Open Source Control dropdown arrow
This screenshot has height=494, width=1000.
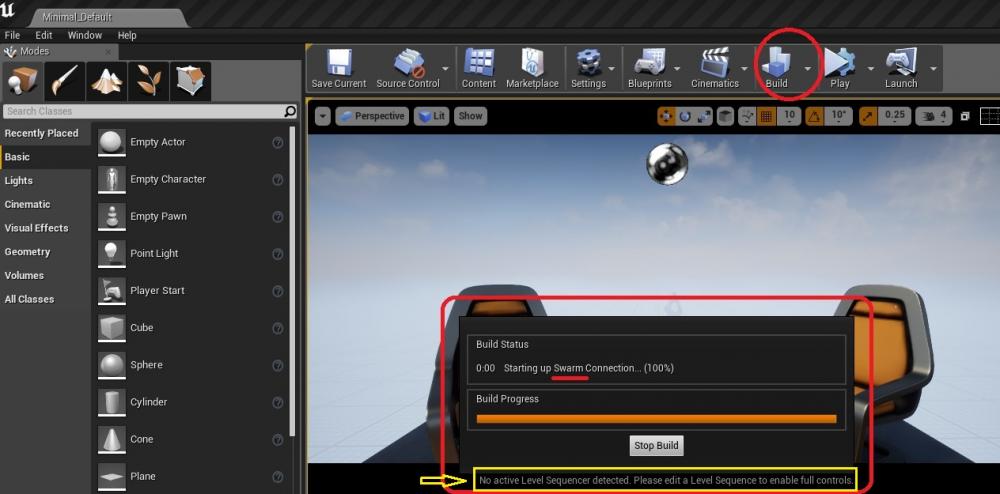pyautogui.click(x=445, y=68)
